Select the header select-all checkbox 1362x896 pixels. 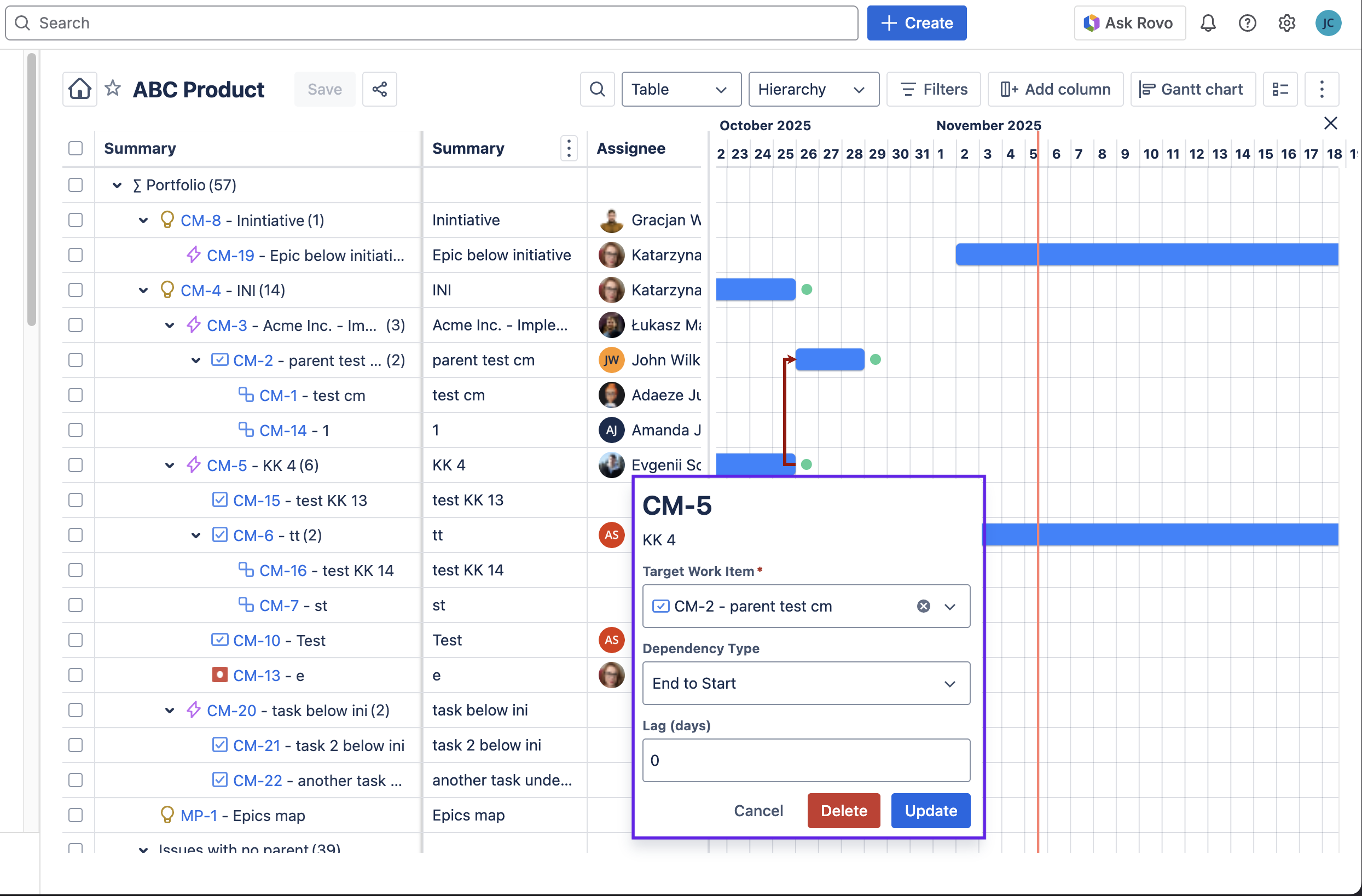click(x=76, y=148)
